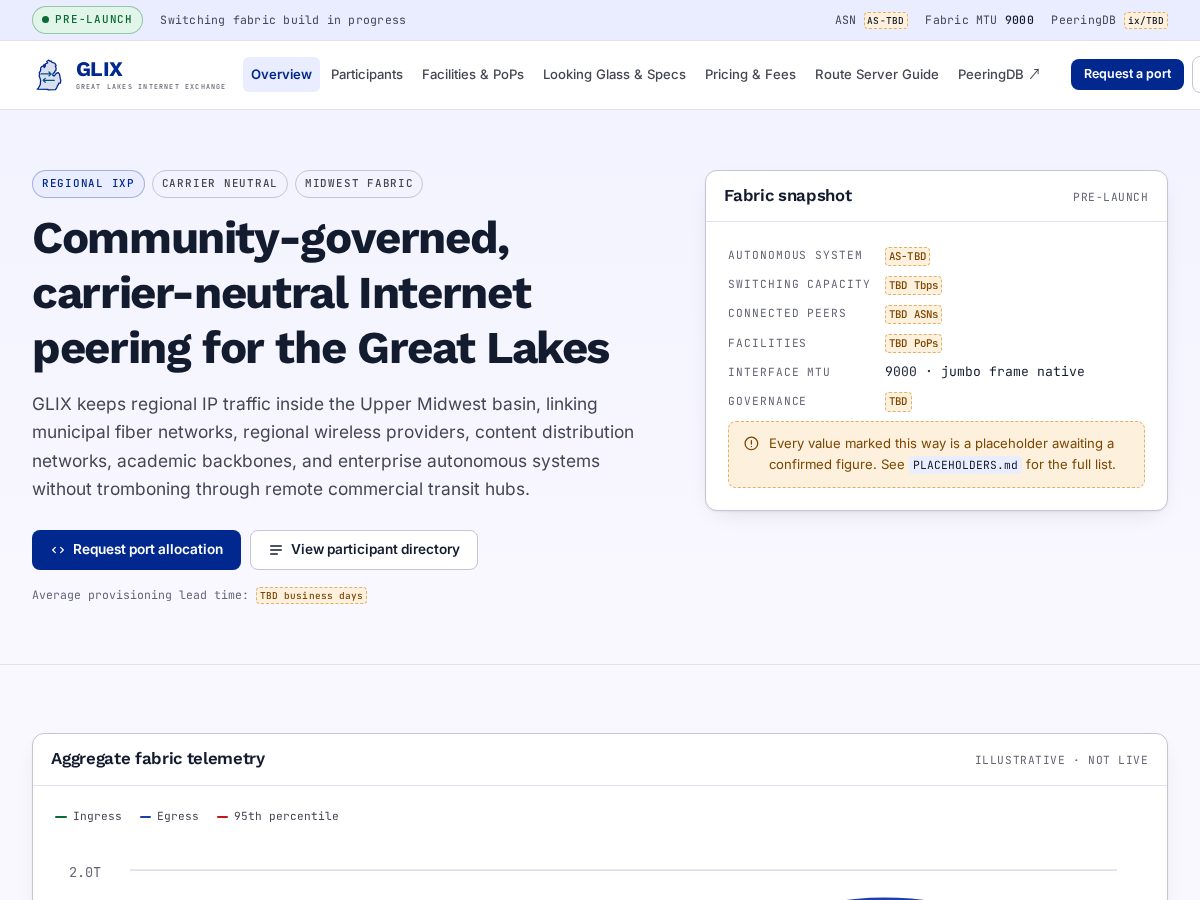This screenshot has height=900, width=1200.
Task: Click the code brackets icon on Request port allocation
Action: (58, 550)
